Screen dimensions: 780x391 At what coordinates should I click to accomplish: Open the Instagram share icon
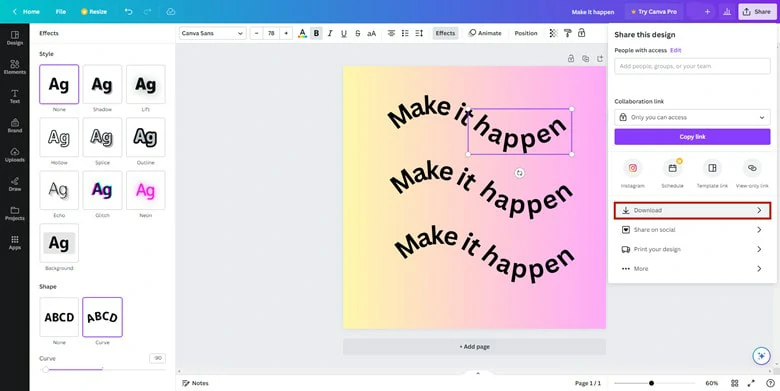click(x=633, y=168)
